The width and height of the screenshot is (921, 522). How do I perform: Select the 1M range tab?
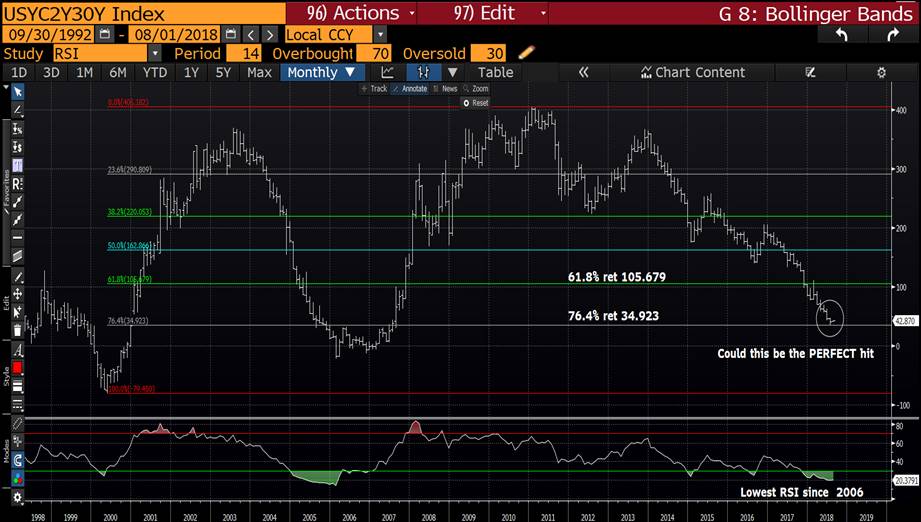click(84, 72)
